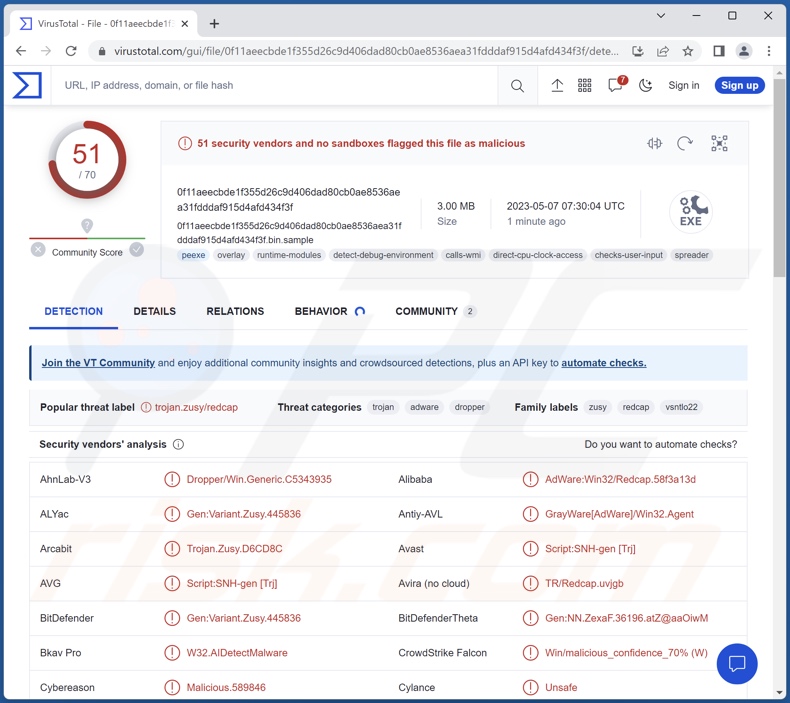This screenshot has width=790, height=703.
Task: Switch to the DETAILS tab
Action: pos(154,311)
